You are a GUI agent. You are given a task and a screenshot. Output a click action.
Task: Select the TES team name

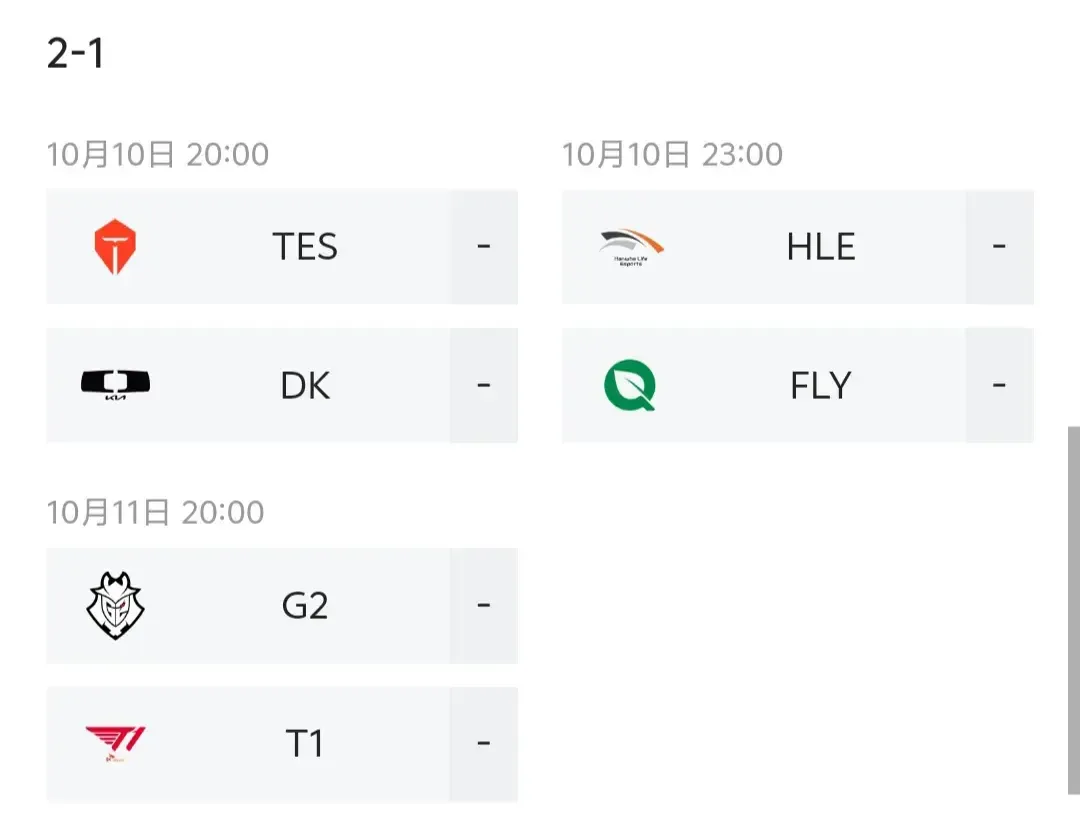click(305, 247)
